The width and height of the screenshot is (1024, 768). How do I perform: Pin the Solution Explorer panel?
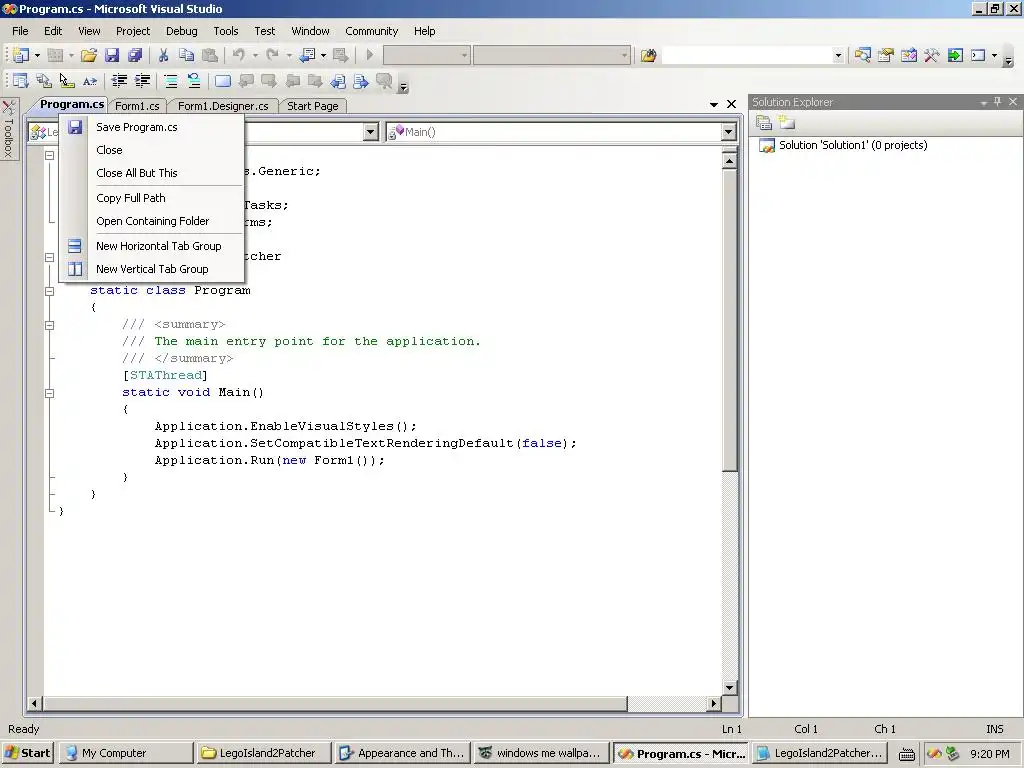997,102
